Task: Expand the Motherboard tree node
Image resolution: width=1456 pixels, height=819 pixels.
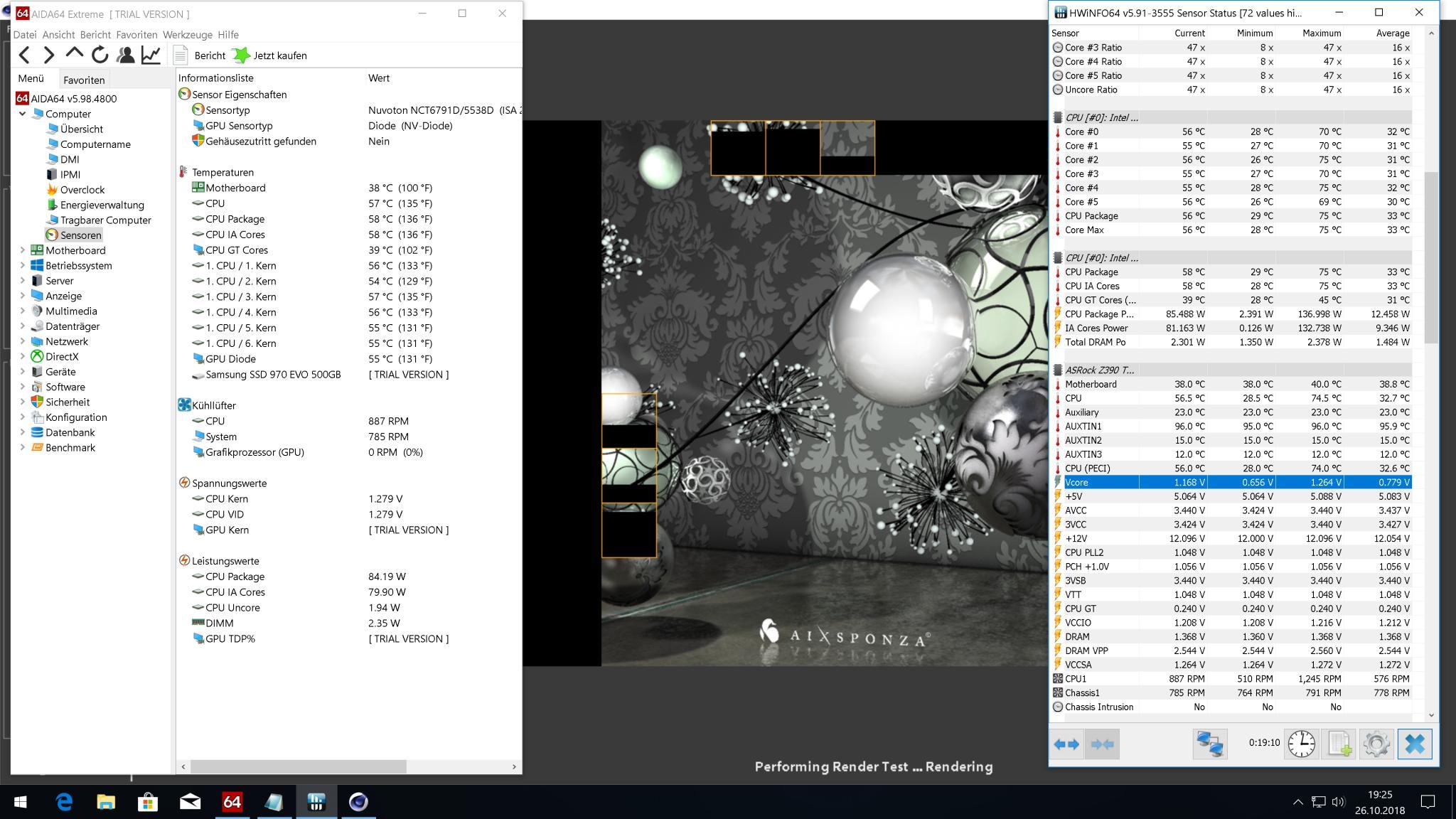Action: click(x=22, y=250)
